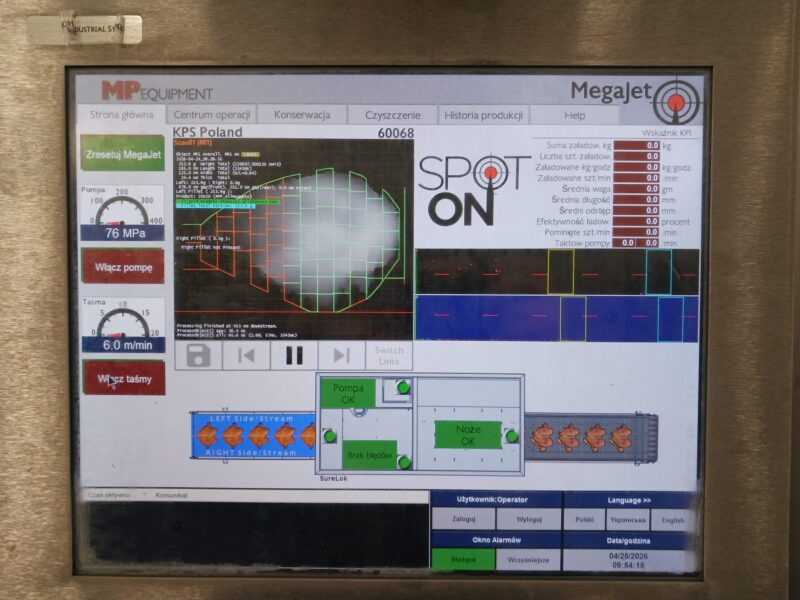Click the KPS Poland label
800x600 pixels.
(208, 132)
